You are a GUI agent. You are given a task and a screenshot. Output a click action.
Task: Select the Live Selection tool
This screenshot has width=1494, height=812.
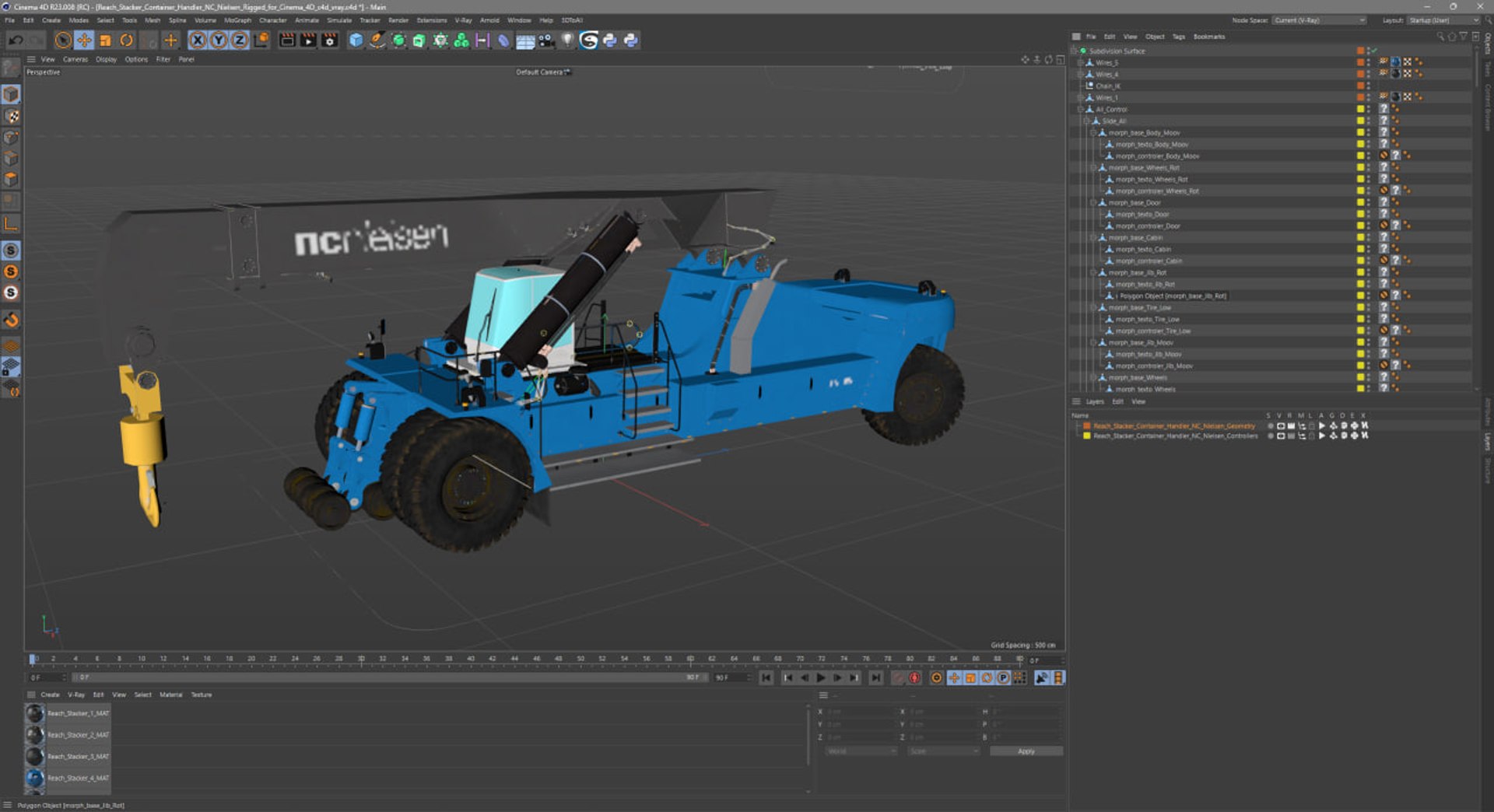point(64,40)
